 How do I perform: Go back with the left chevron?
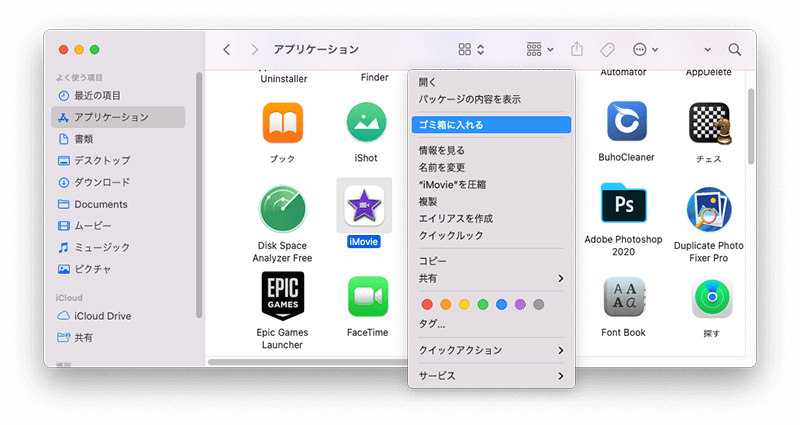click(x=227, y=49)
